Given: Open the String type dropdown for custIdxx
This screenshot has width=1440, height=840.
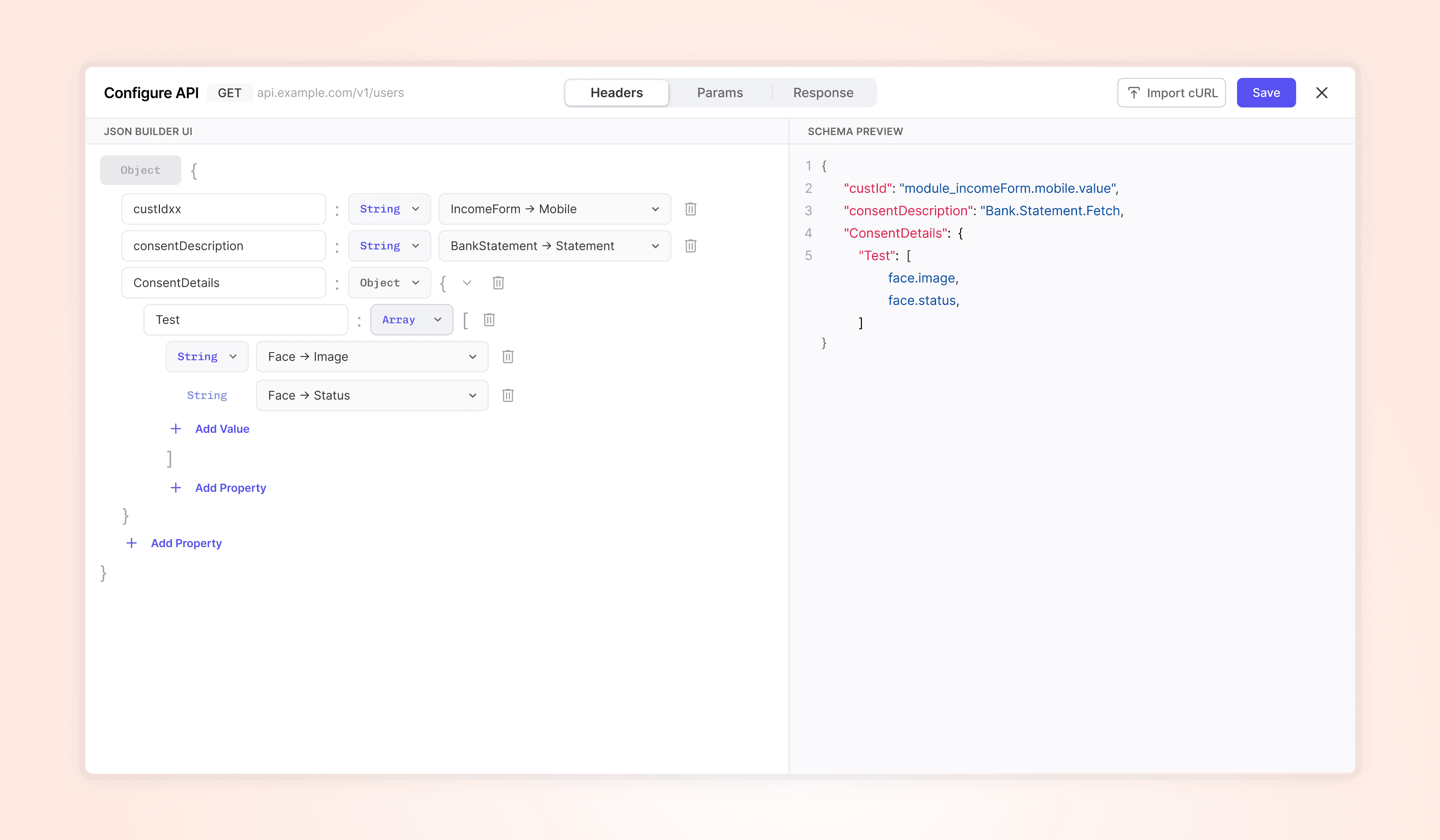Looking at the screenshot, I should coord(389,209).
